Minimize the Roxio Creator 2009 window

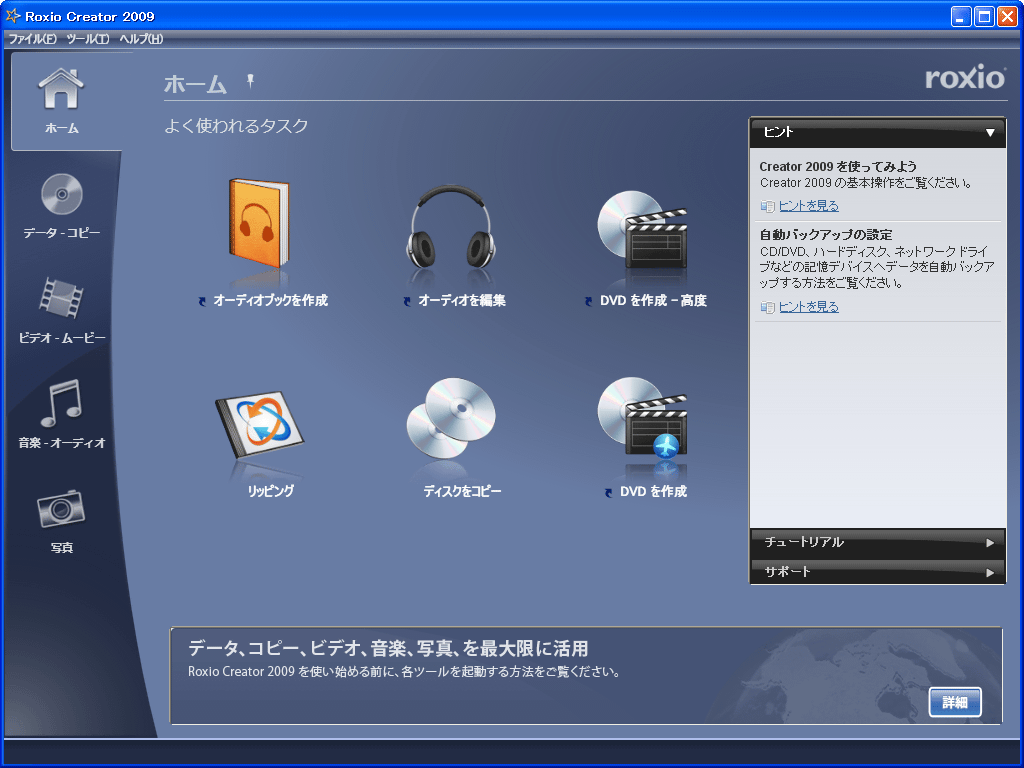pyautogui.click(x=960, y=16)
